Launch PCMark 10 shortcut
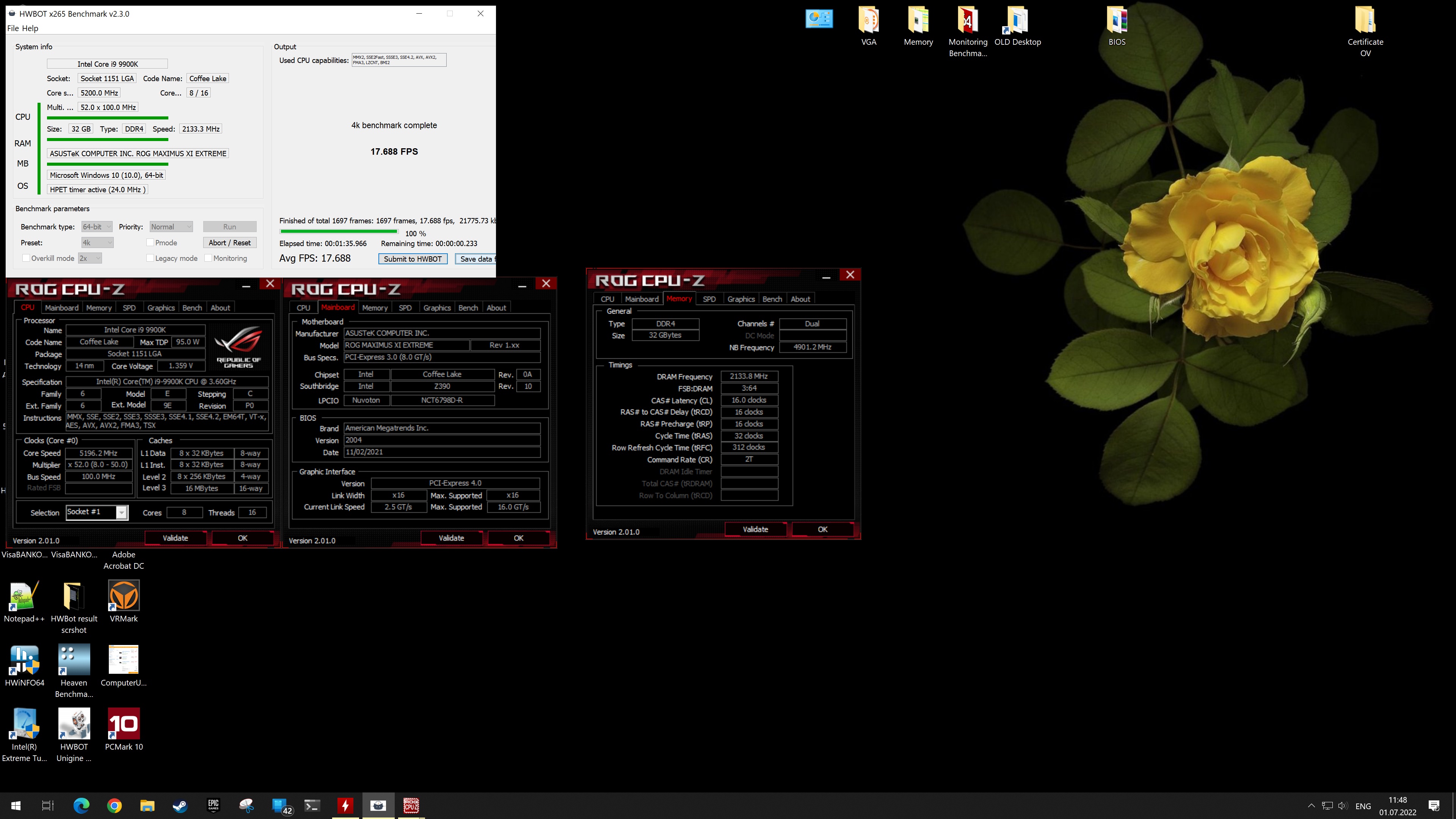 [124, 730]
